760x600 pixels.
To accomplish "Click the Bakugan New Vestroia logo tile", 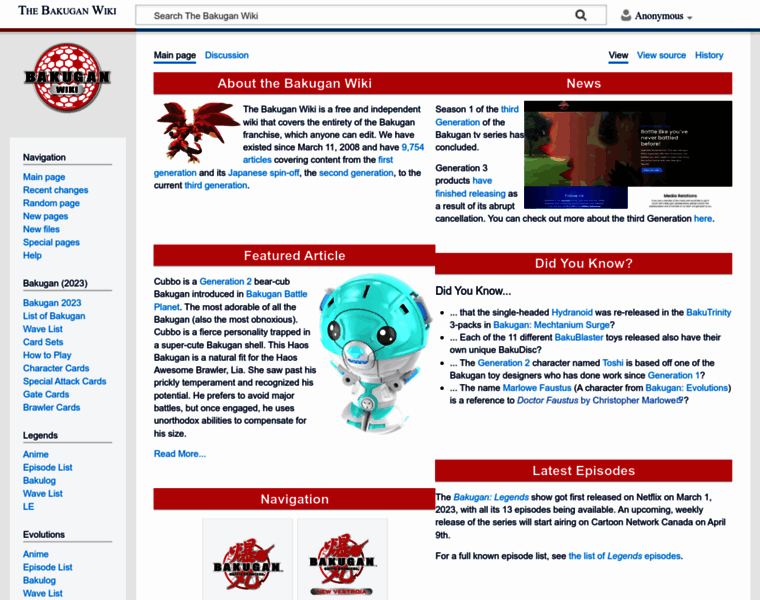I will (x=342, y=562).
